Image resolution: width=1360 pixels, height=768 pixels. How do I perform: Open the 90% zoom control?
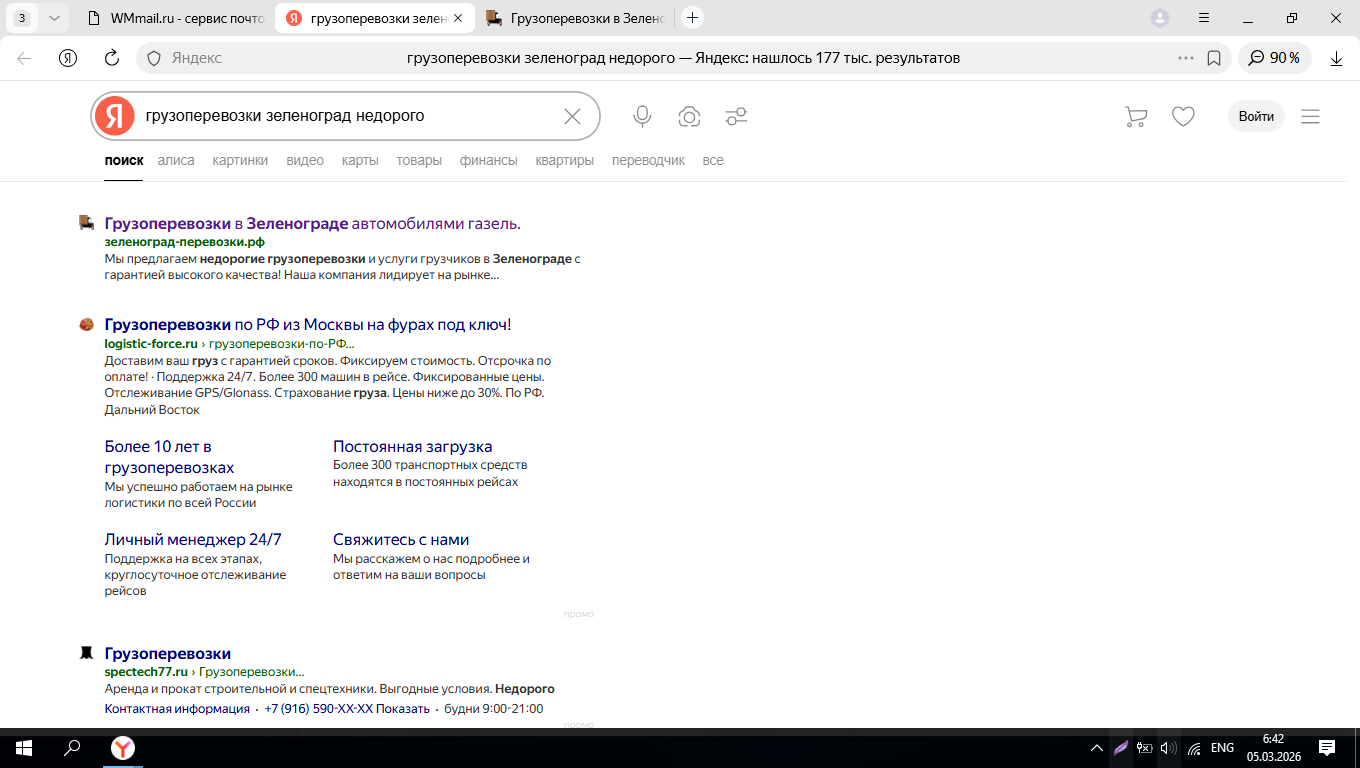[1275, 58]
